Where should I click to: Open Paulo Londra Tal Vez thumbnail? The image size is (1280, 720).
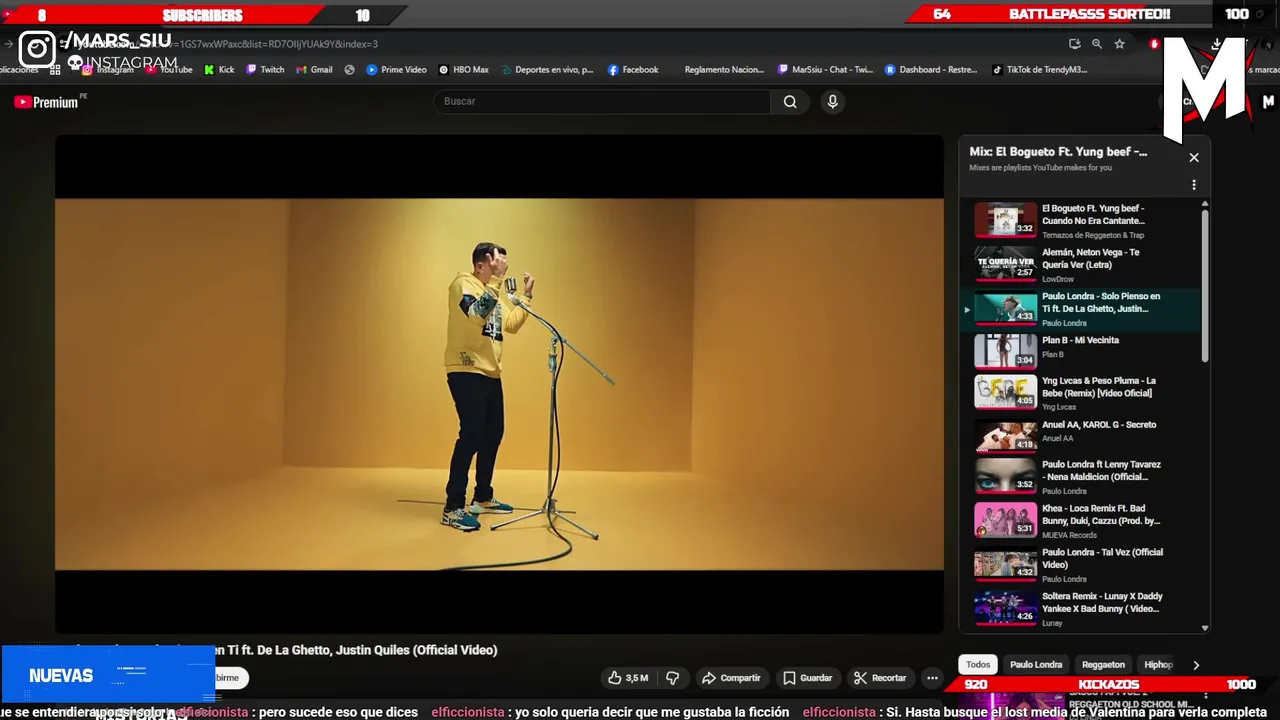click(1005, 564)
